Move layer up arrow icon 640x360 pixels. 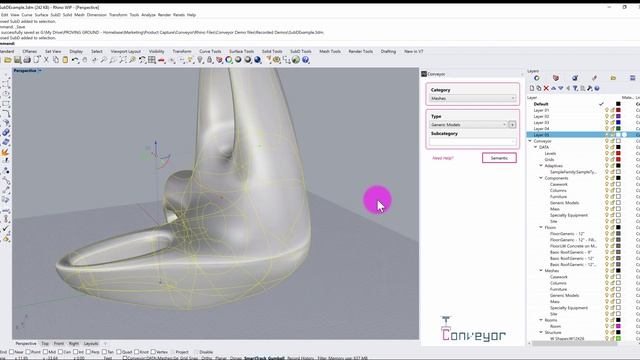pyautogui.click(x=553, y=88)
